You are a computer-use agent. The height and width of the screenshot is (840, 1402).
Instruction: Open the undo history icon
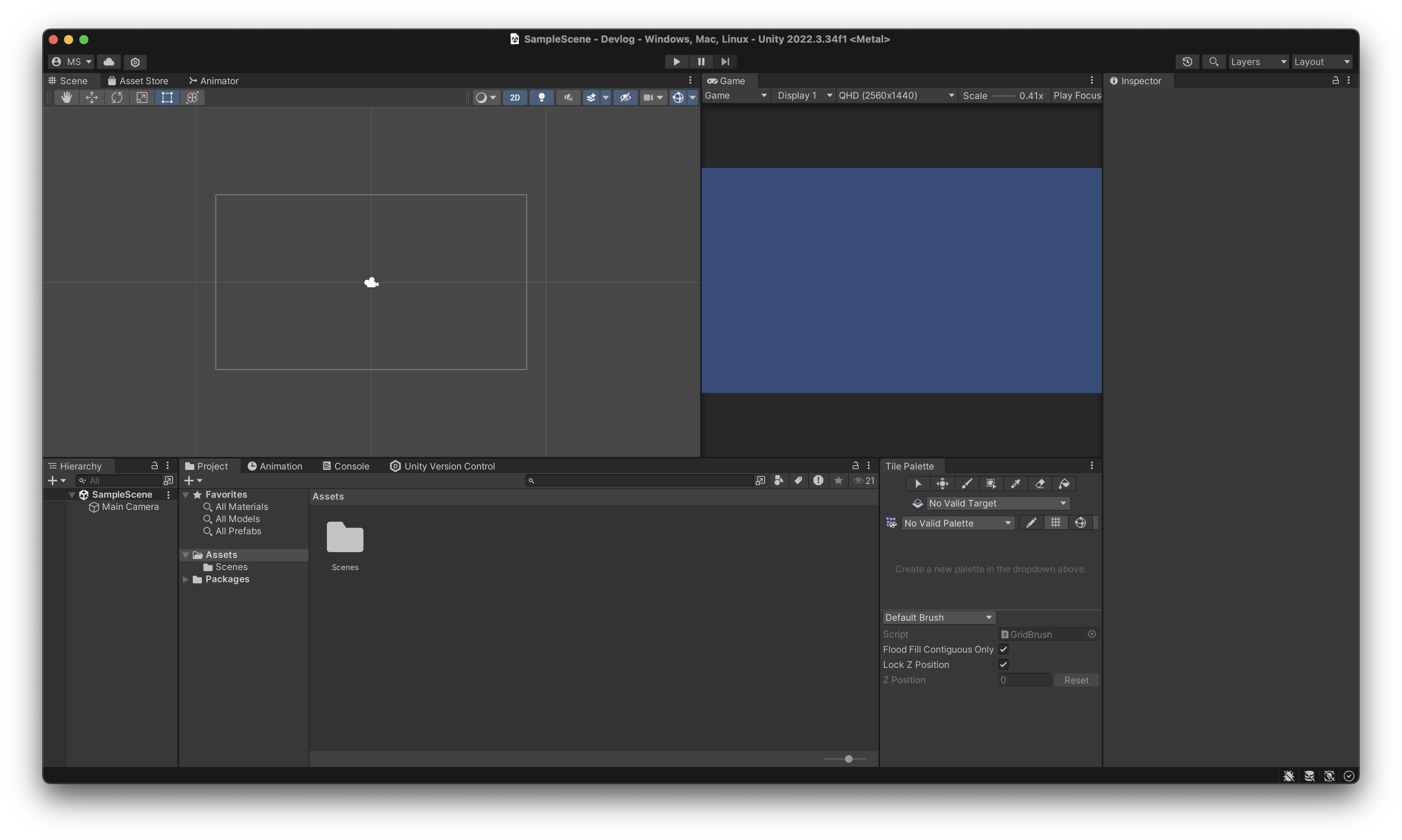1187,62
